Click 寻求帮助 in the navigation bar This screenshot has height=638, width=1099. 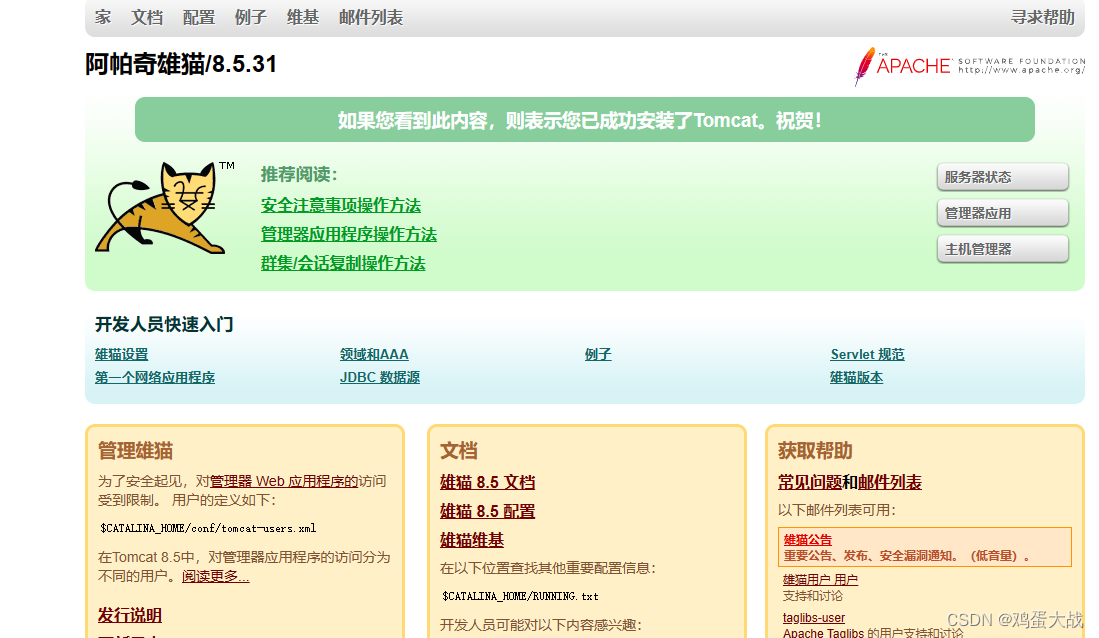click(1042, 17)
